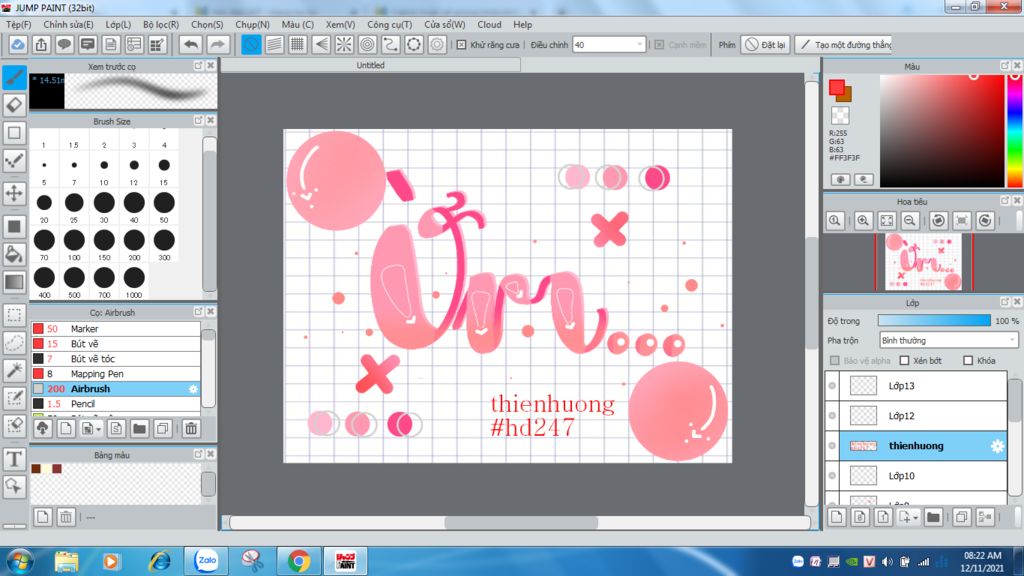Image resolution: width=1024 pixels, height=576 pixels.
Task: Click the Đặt lại button
Action: (765, 45)
